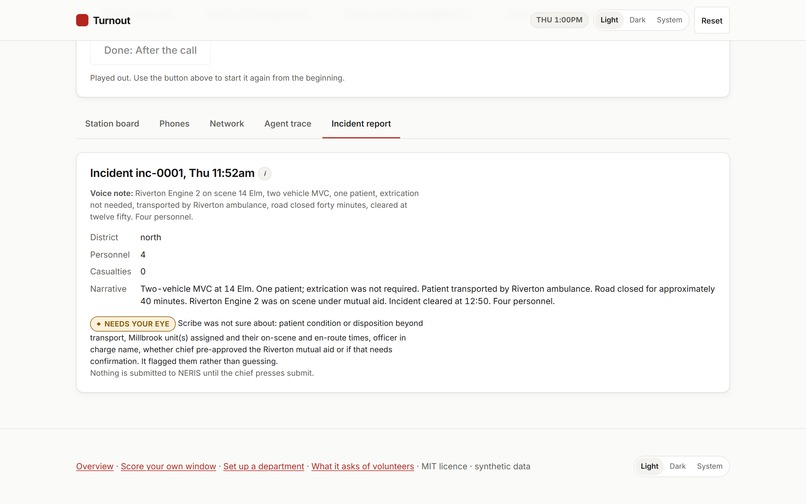Click the Played out message text
Image resolution: width=806 pixels, height=504 pixels.
coord(217,78)
